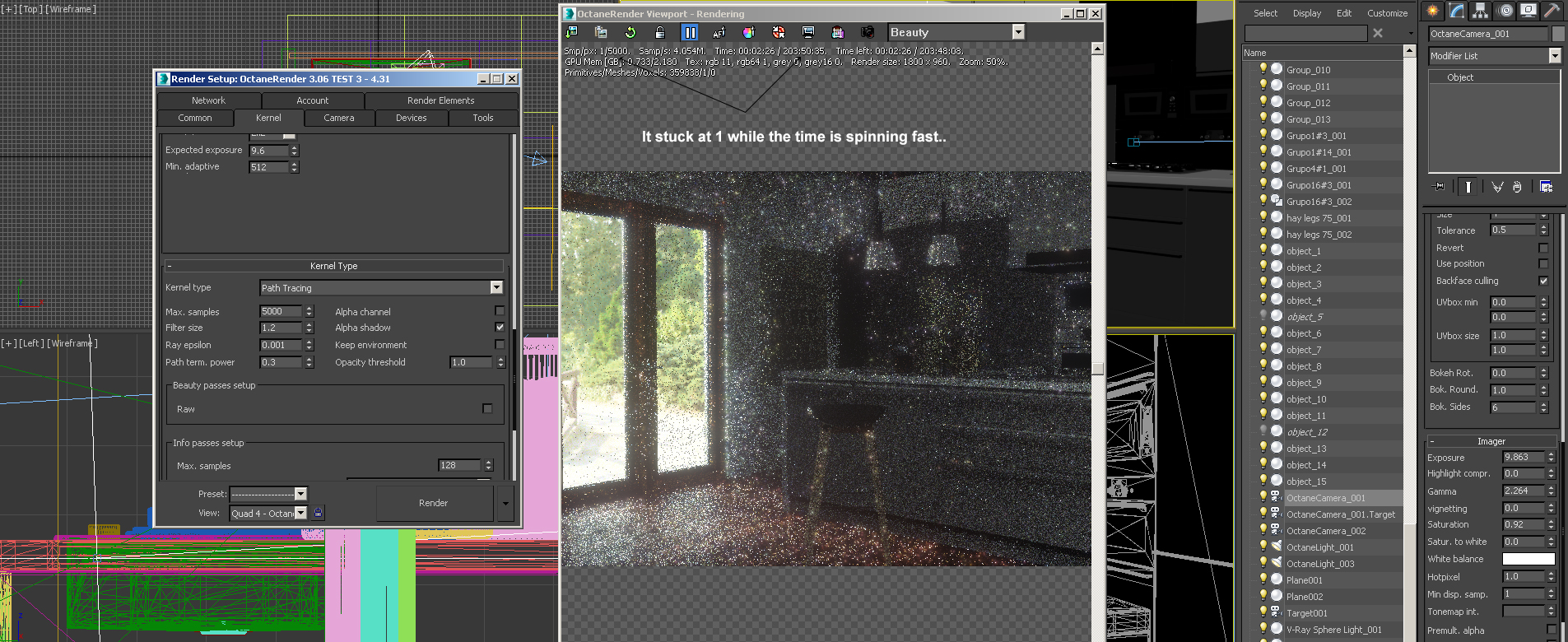Screen dimensions: 1568x642
Task: Switch to the Common tab in Render Setup
Action: [x=195, y=118]
